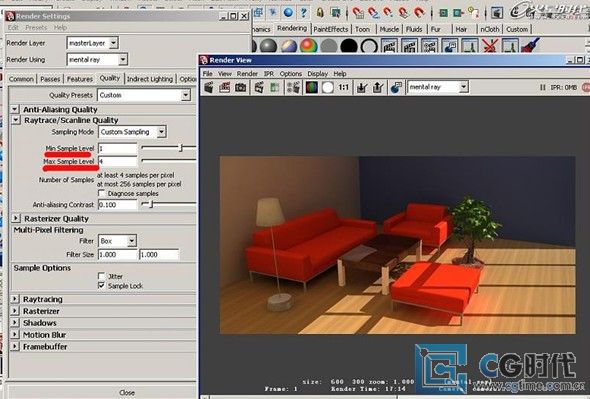Image resolution: width=590 pixels, height=399 pixels.
Task: Click the render region icon
Action: tap(225, 87)
